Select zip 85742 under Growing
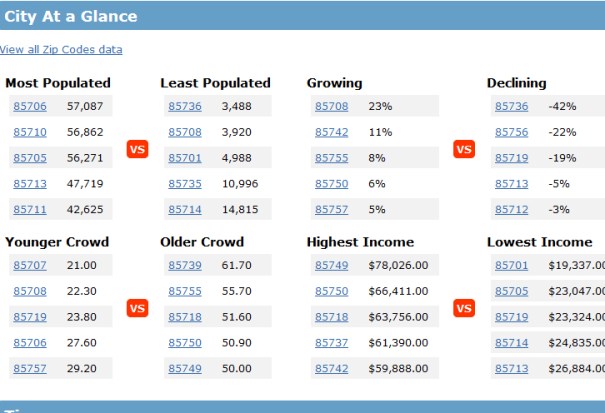This screenshot has height=413, width=605. 331,132
